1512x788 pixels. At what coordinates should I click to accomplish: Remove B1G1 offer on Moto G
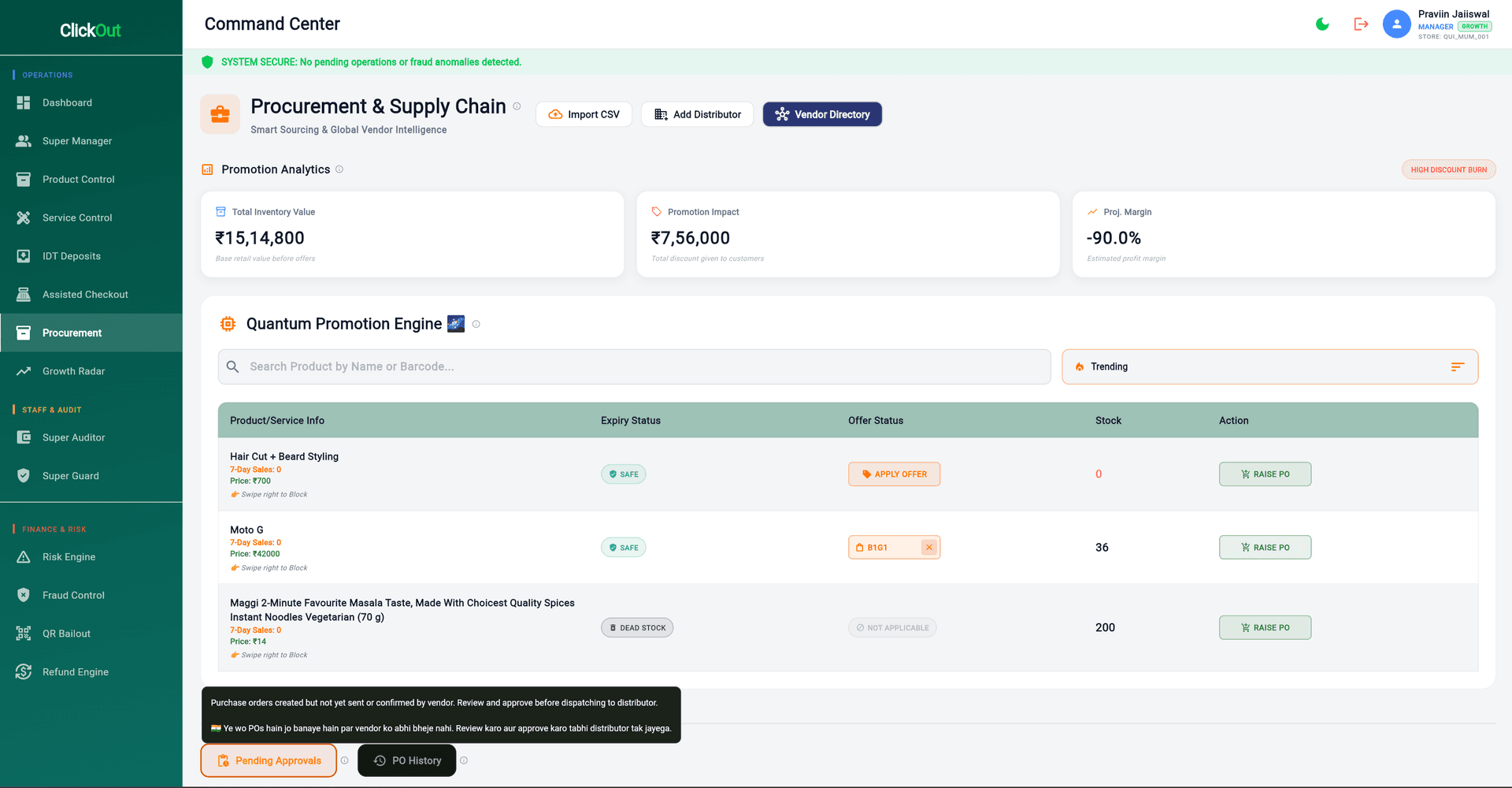pyautogui.click(x=929, y=548)
